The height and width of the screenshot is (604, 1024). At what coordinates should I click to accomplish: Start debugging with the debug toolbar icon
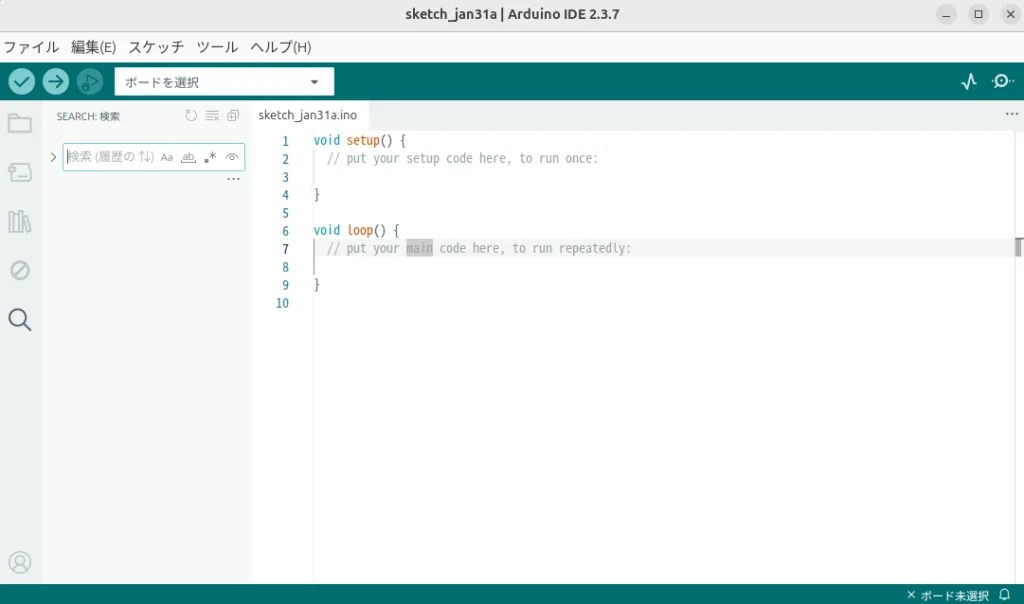click(89, 82)
